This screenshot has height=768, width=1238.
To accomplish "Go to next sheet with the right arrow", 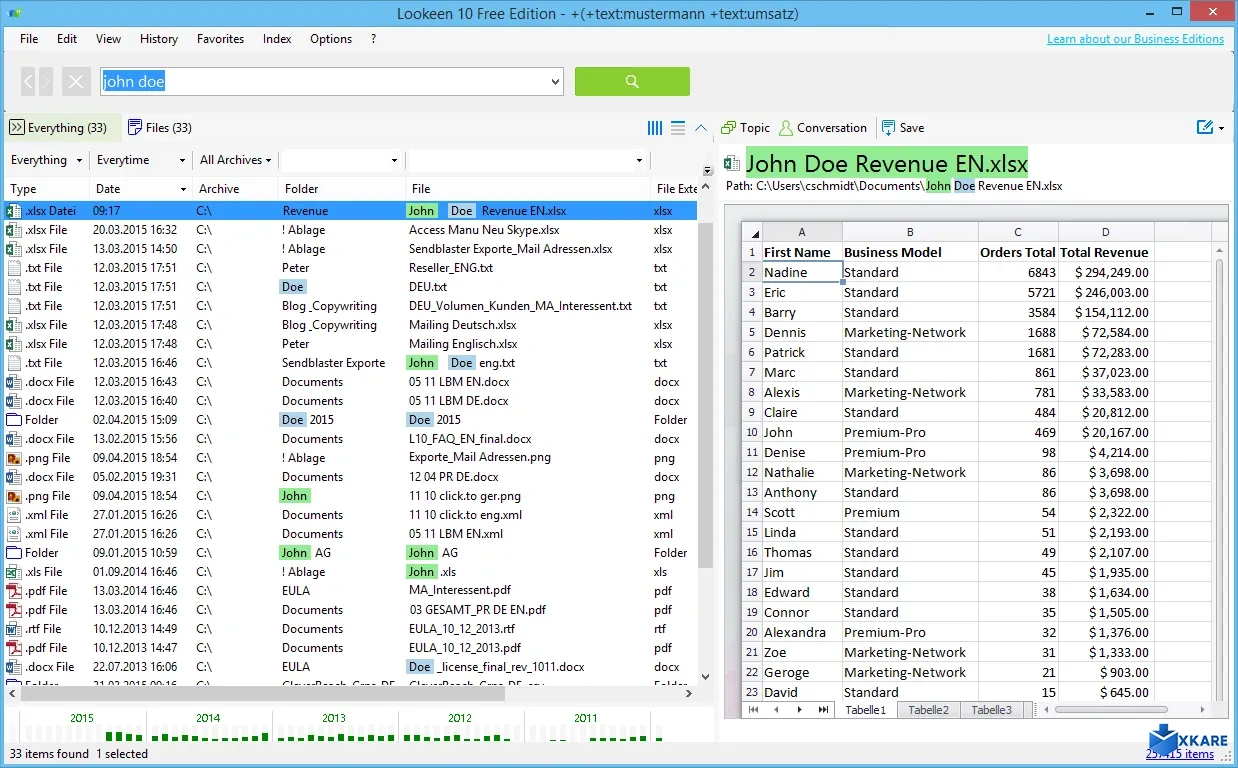I will pos(799,710).
